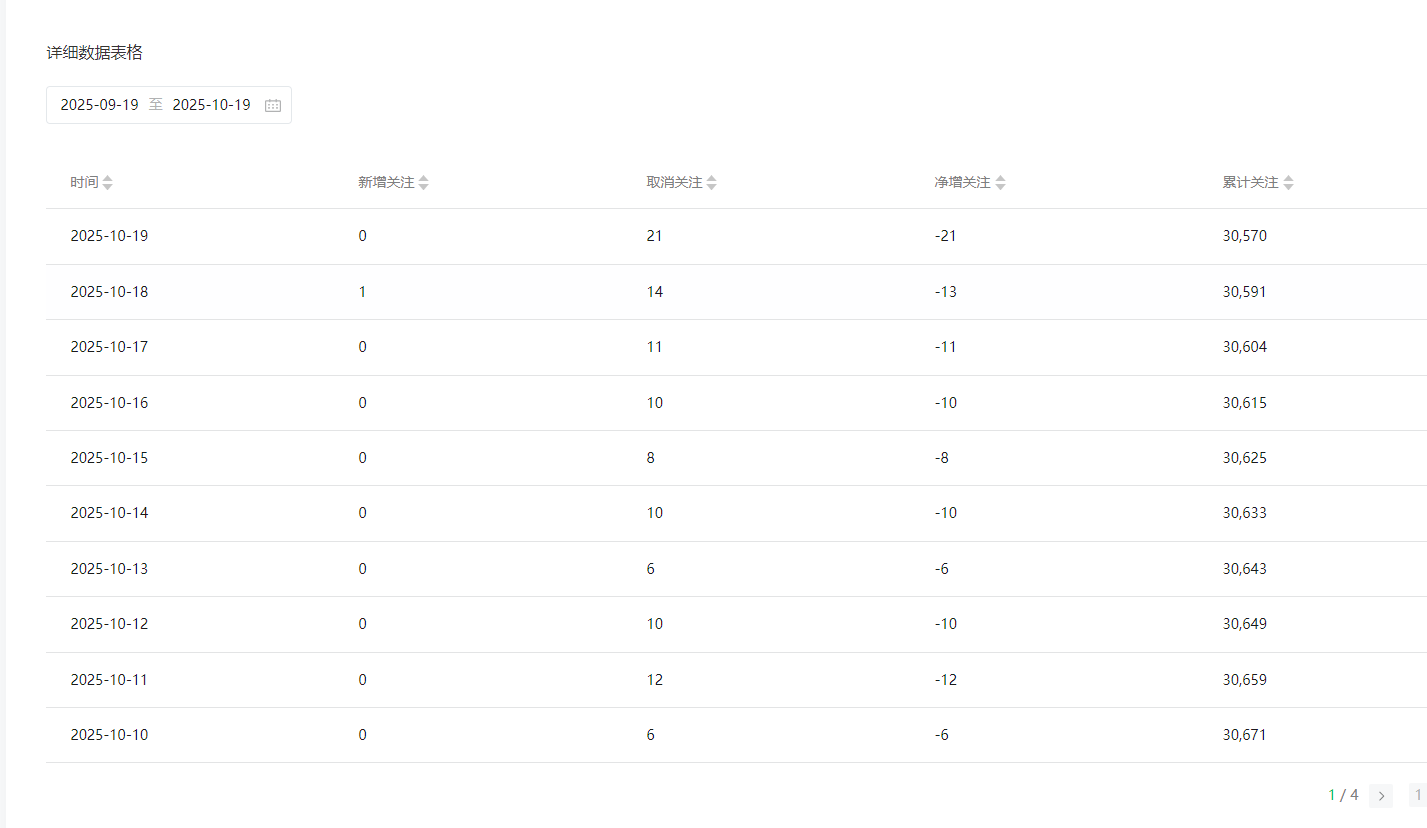Click net follow value -21
This screenshot has width=1427, height=828.
[945, 236]
